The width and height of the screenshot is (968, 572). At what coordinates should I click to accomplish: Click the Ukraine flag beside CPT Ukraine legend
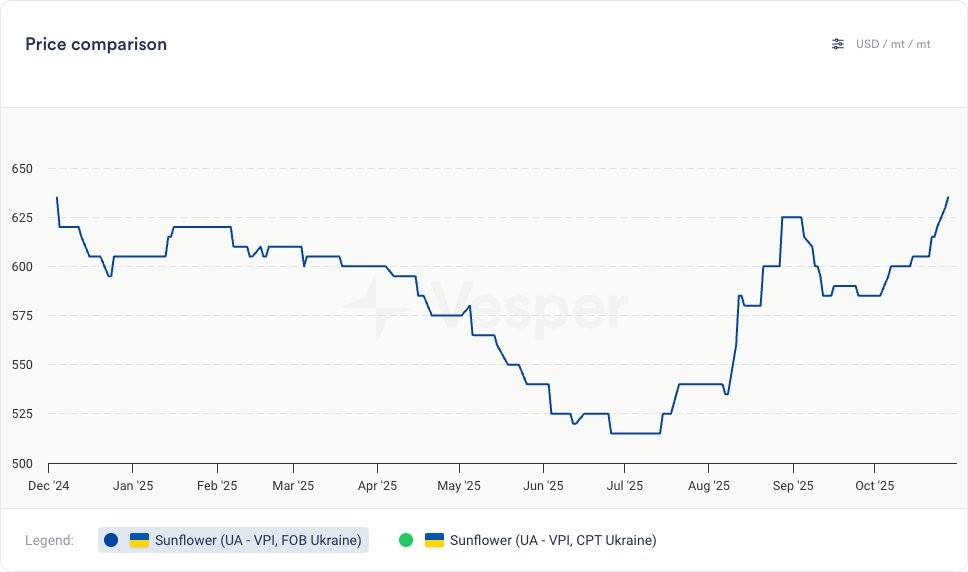click(434, 540)
